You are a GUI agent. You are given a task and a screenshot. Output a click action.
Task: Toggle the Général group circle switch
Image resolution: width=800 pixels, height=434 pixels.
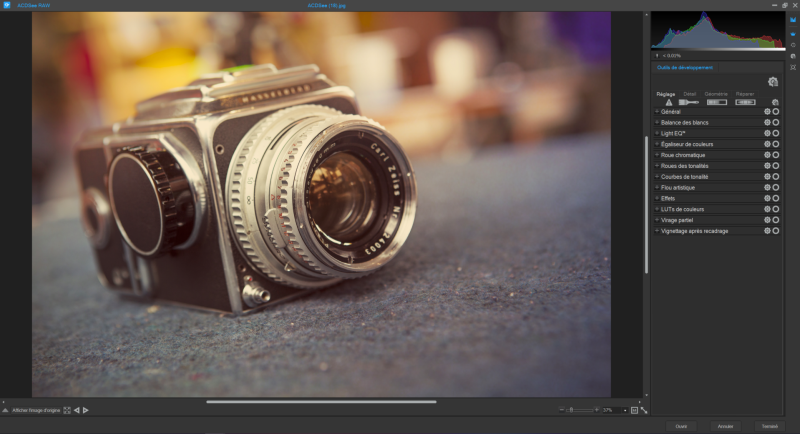pyautogui.click(x=776, y=111)
